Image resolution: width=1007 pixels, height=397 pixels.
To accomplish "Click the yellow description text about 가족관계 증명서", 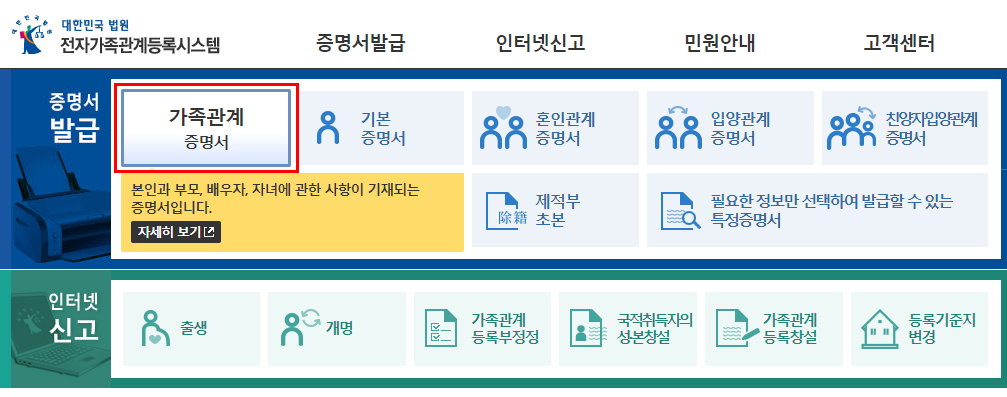I will click(x=275, y=198).
